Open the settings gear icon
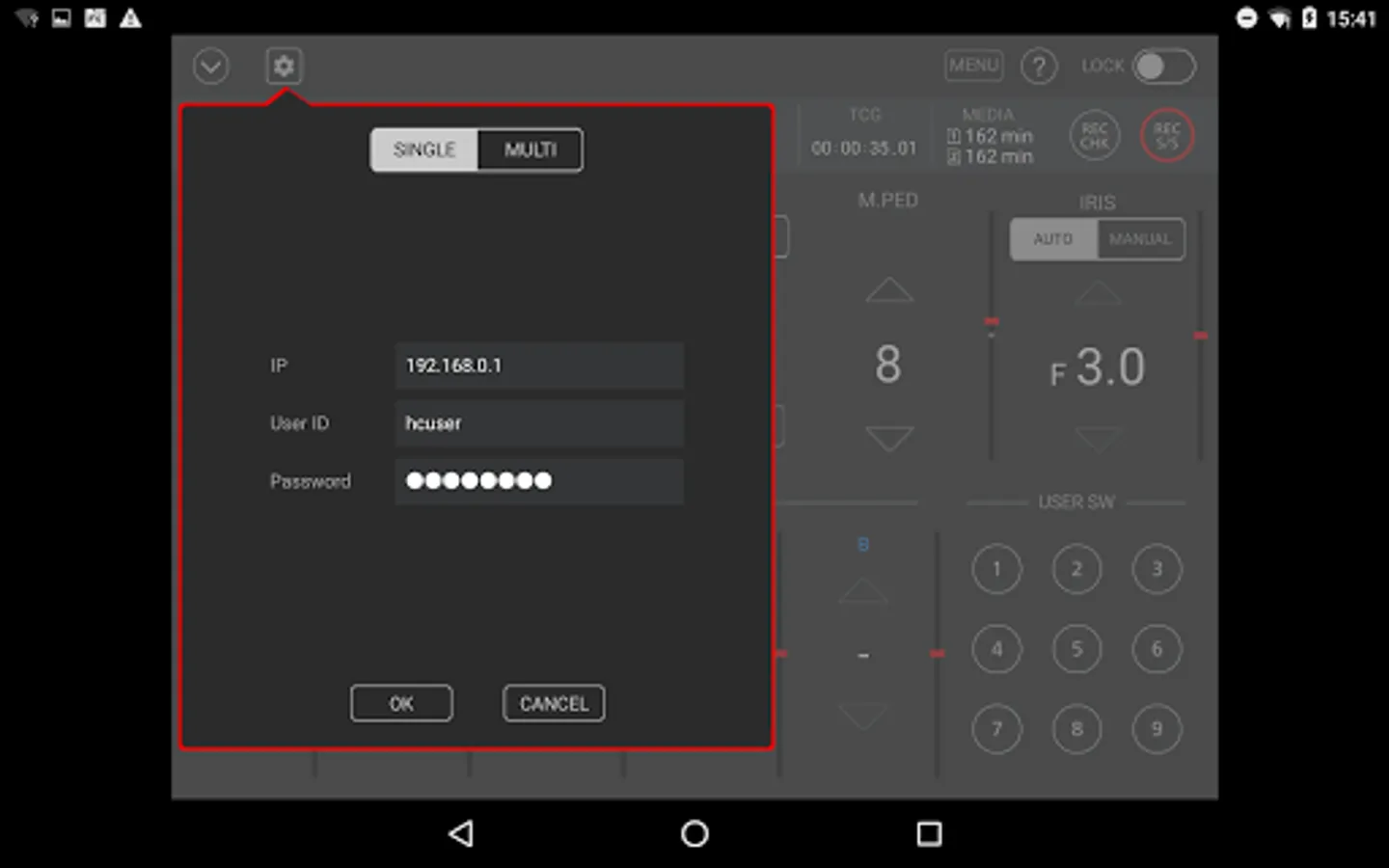Image resolution: width=1389 pixels, height=868 pixels. point(284,67)
